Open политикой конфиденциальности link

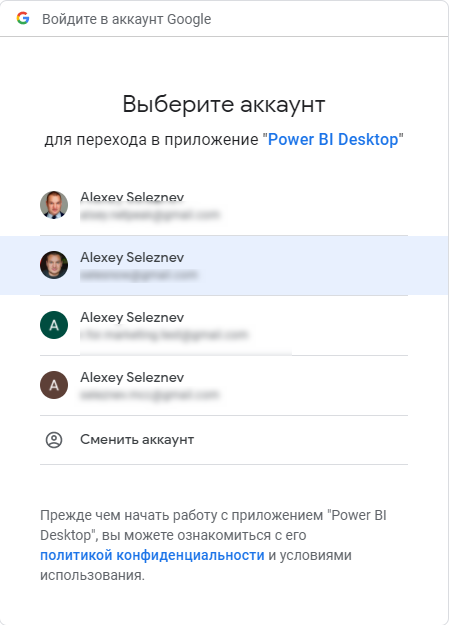(x=152, y=555)
